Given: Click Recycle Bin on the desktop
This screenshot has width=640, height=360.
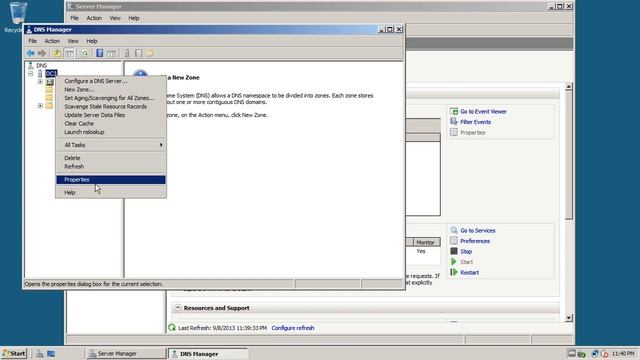Looking at the screenshot, I should (17, 16).
